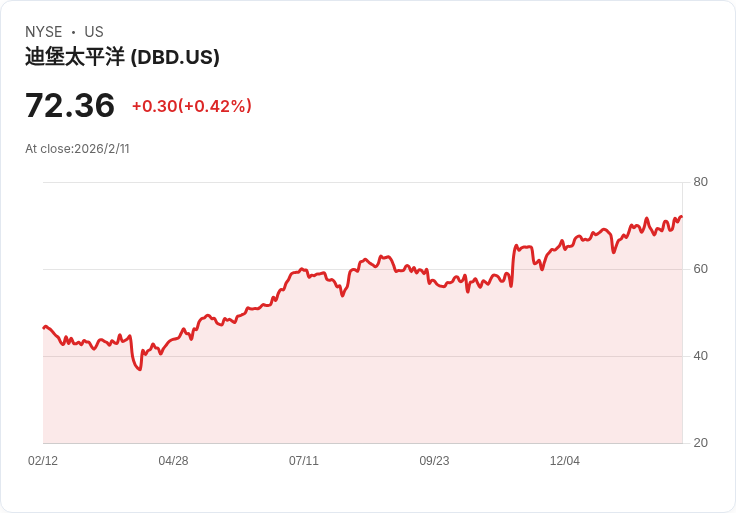Viewport: 736px width, 513px height.
Task: Click the NYSE exchange label
Action: point(44,32)
